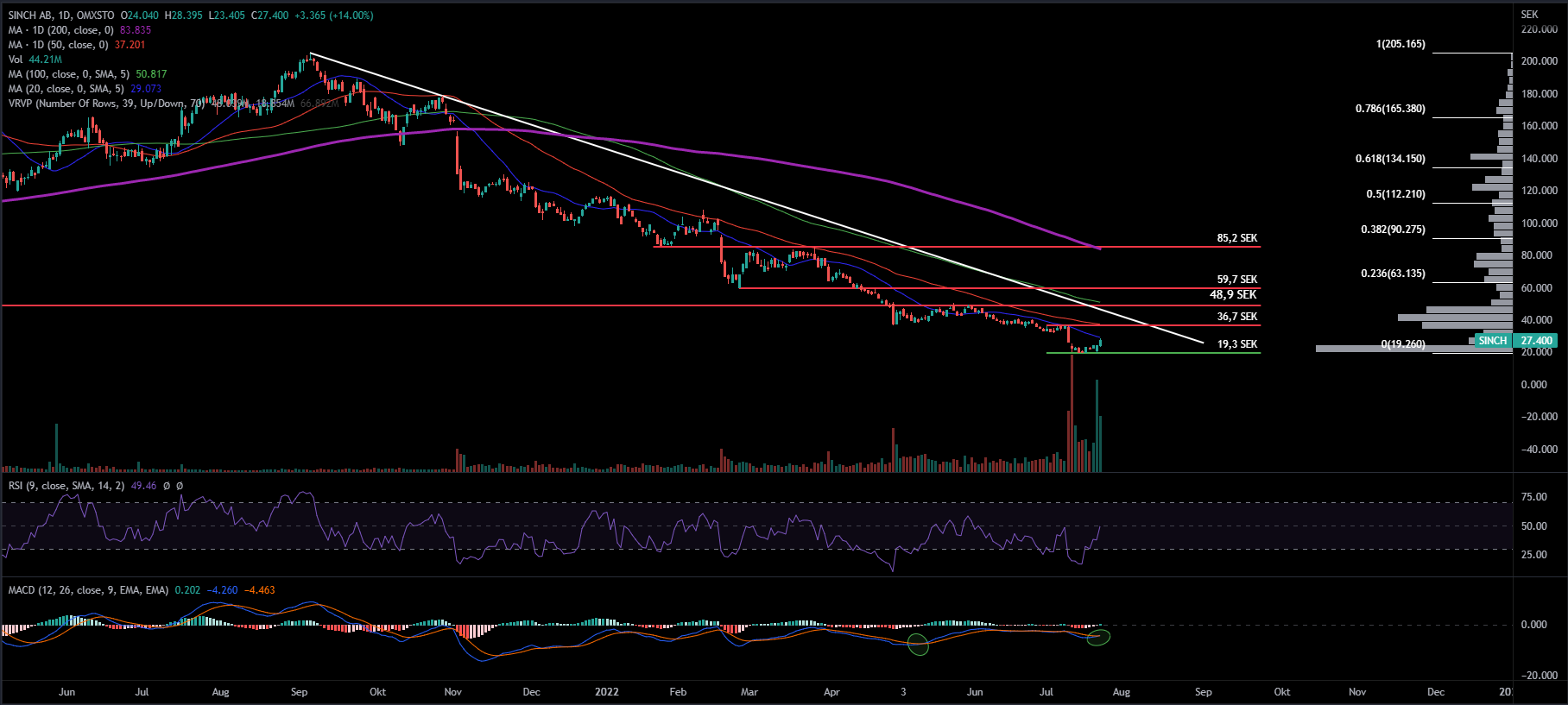Screen dimensions: 1568x705
Task: Click the Vol indicator legend
Action: [16, 60]
